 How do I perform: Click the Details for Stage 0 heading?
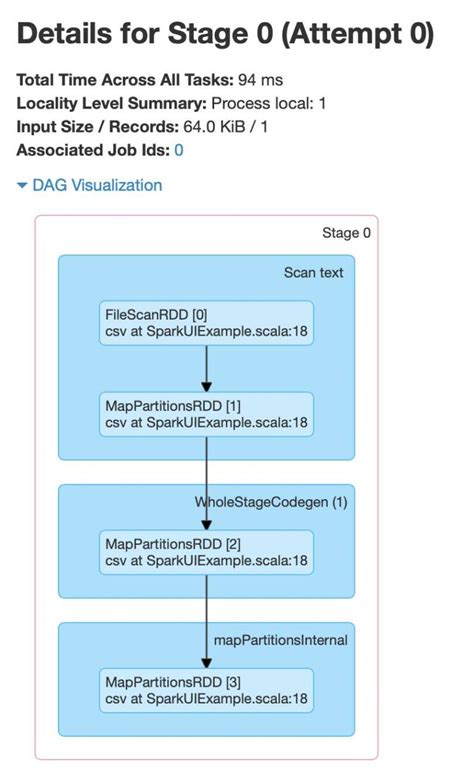point(226,34)
